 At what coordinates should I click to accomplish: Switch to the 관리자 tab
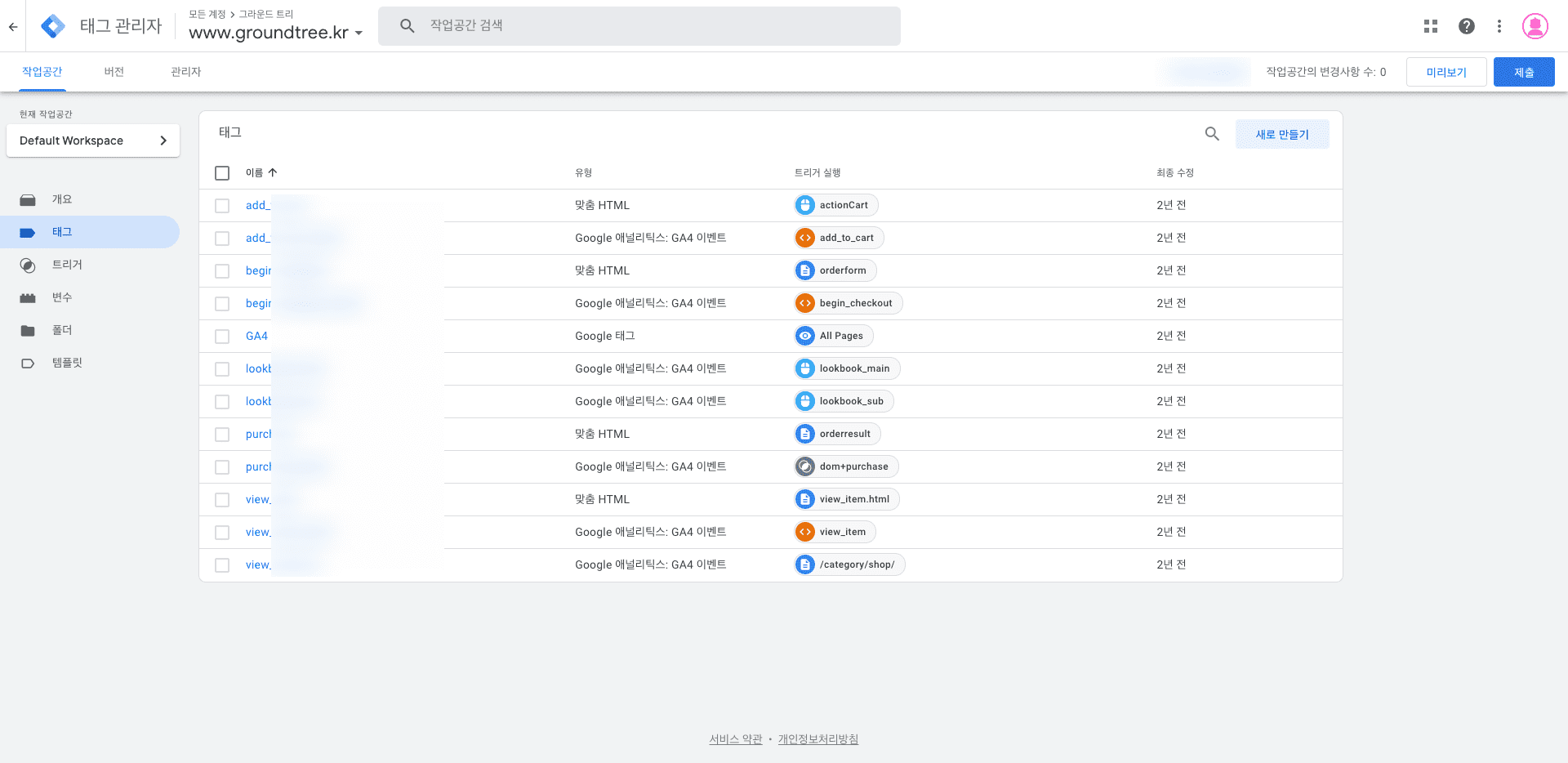[x=185, y=72]
